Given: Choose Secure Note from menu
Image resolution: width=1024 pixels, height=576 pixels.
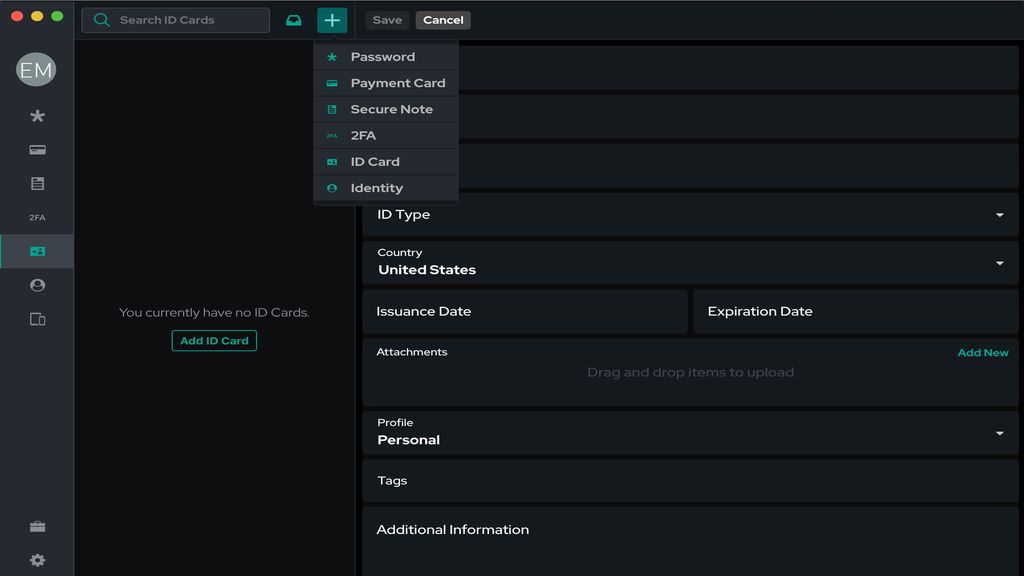Looking at the screenshot, I should pyautogui.click(x=391, y=109).
